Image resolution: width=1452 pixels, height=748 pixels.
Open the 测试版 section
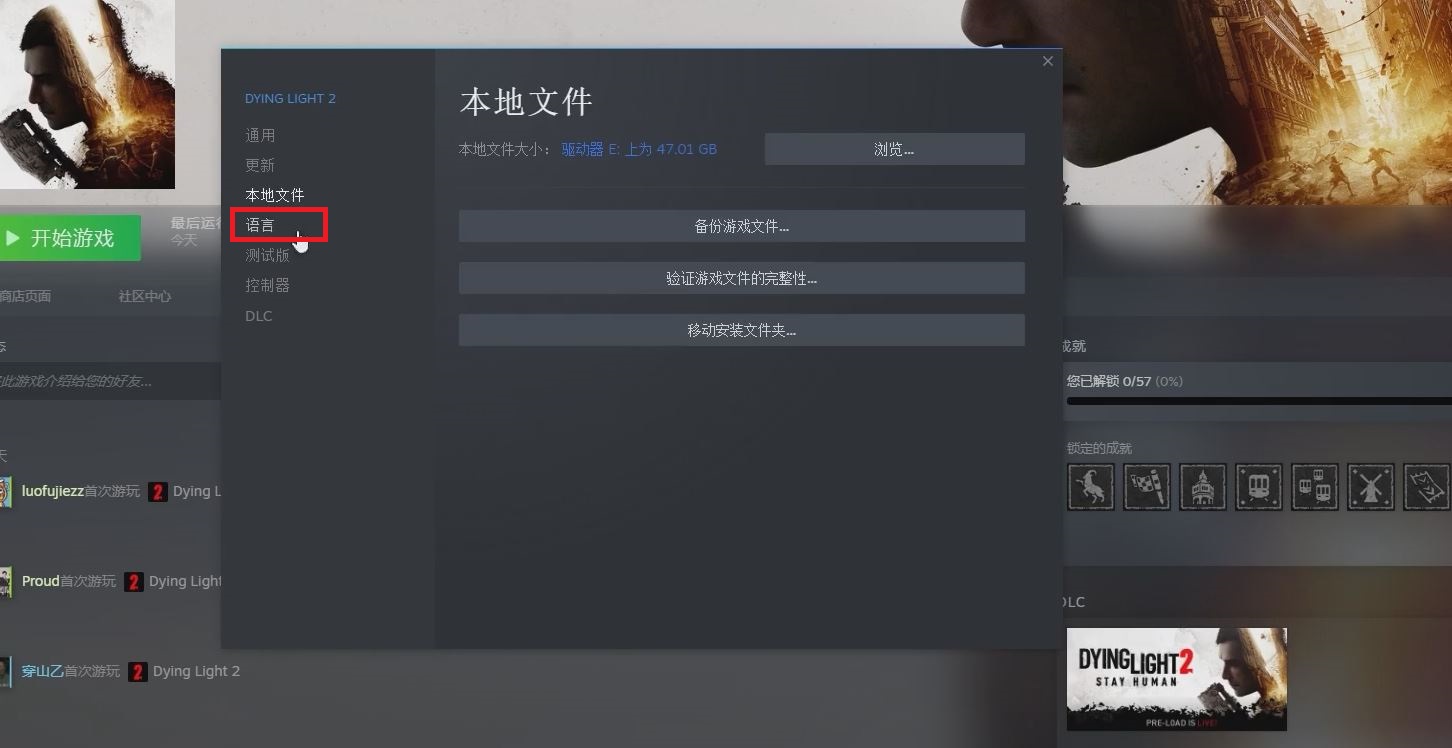click(x=267, y=255)
